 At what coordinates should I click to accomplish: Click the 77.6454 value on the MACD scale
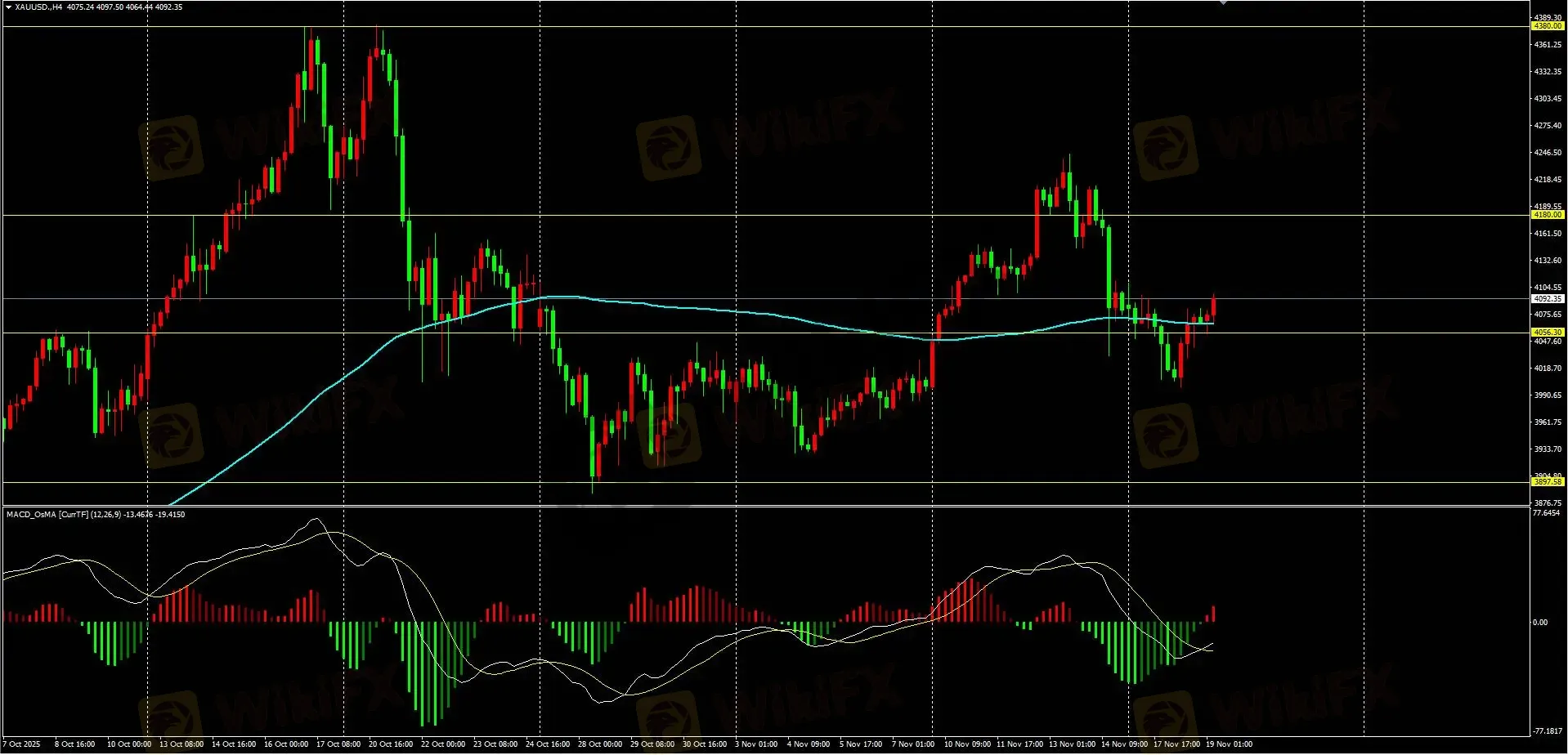coord(1547,513)
